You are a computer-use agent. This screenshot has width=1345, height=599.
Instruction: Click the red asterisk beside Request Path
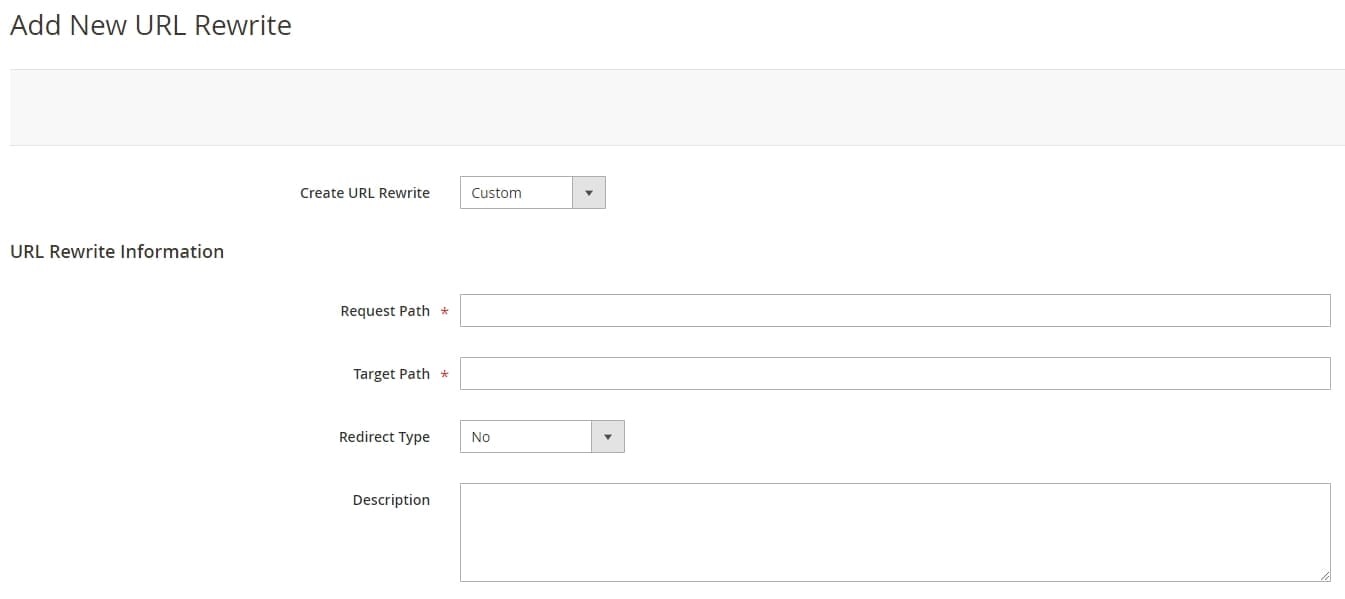tap(444, 312)
